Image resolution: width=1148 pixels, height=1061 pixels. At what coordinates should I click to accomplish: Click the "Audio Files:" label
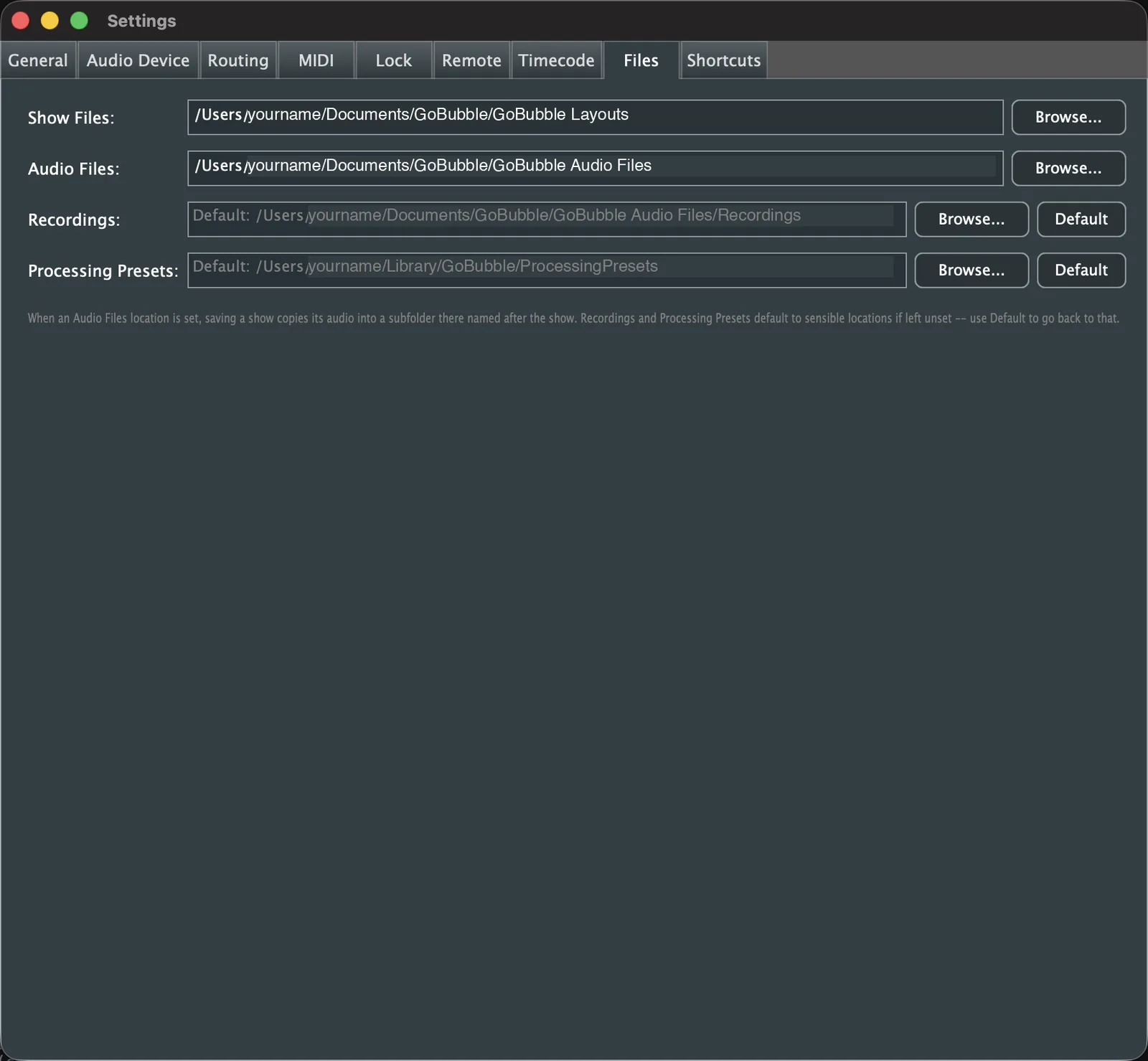74,169
